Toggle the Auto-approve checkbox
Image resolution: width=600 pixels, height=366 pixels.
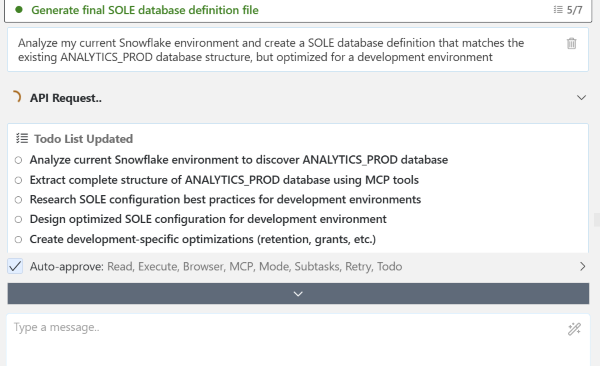coord(15,266)
